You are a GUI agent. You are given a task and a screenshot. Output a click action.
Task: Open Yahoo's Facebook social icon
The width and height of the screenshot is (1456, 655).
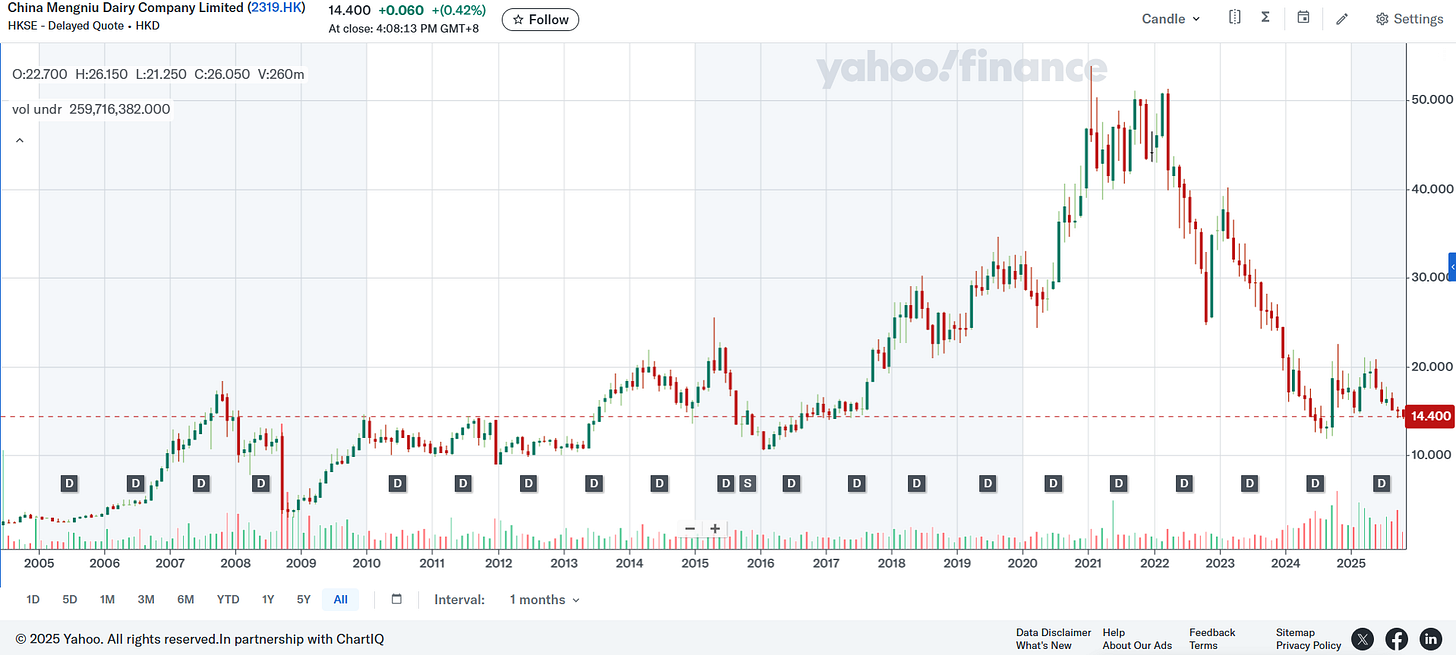click(1396, 639)
